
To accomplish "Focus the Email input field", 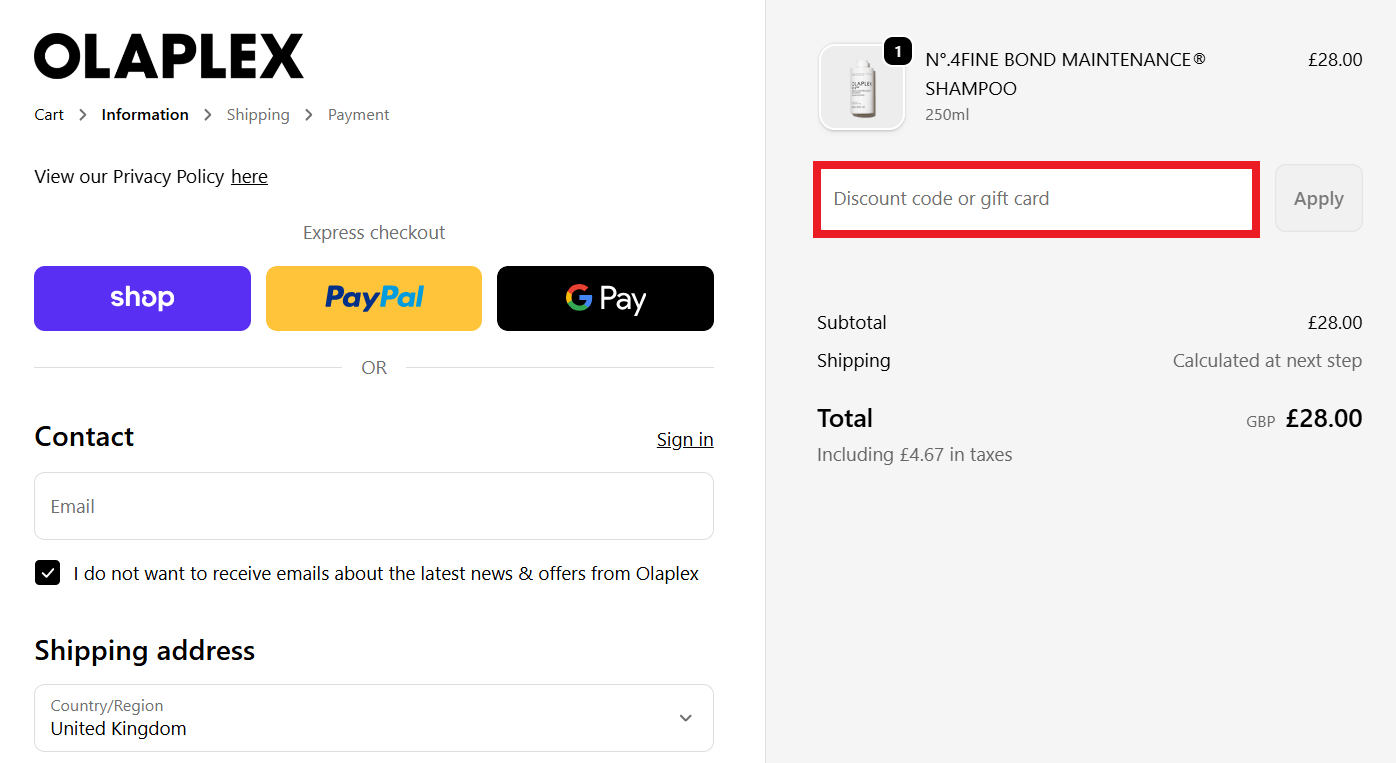I will (x=373, y=506).
